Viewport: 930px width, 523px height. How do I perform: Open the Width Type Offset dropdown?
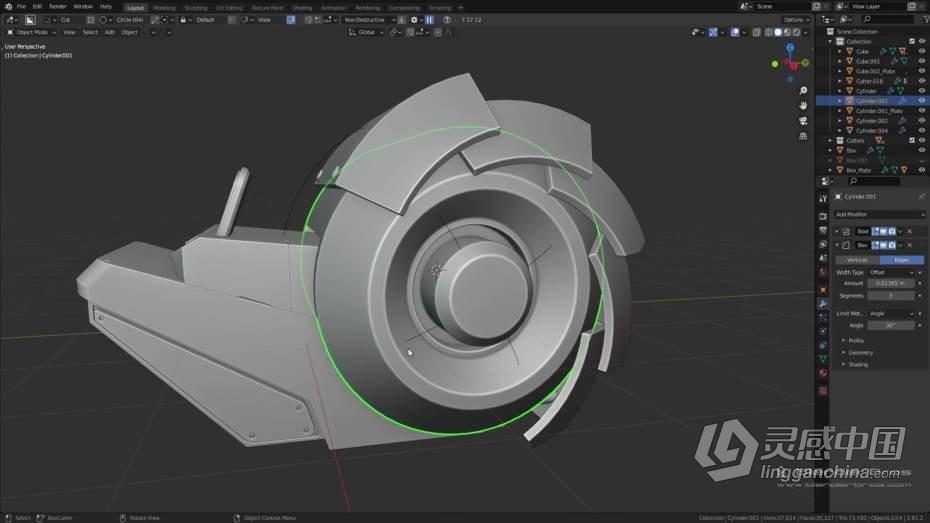[891, 272]
